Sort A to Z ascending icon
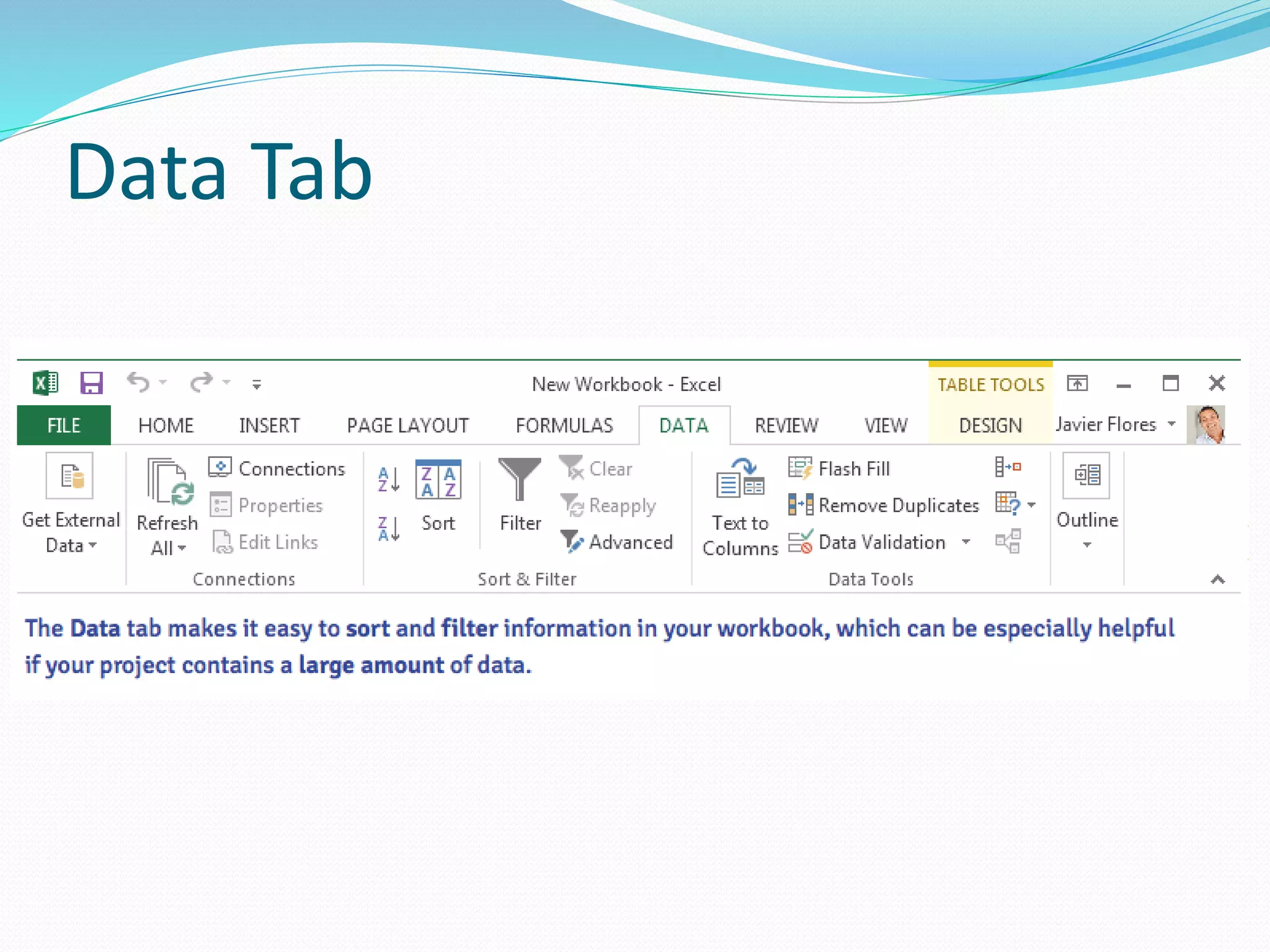 (388, 478)
